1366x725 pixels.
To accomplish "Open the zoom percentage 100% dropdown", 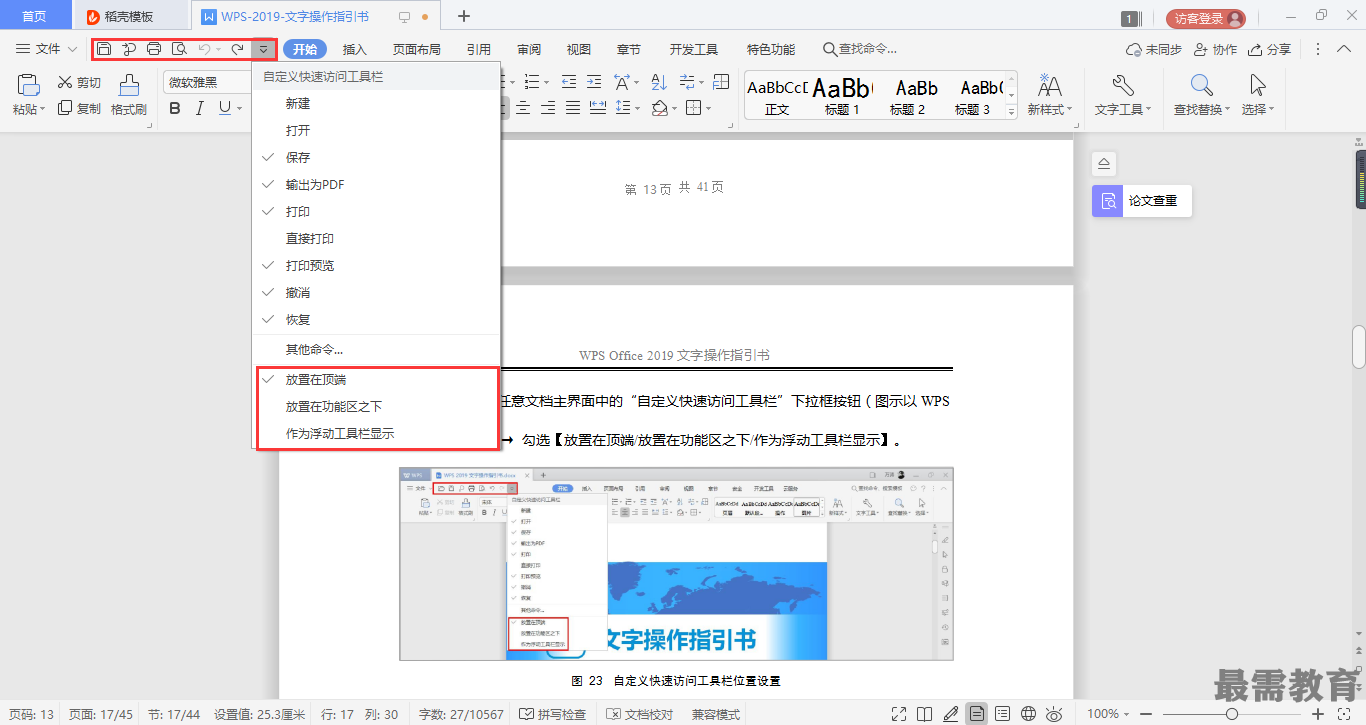I will 1109,714.
